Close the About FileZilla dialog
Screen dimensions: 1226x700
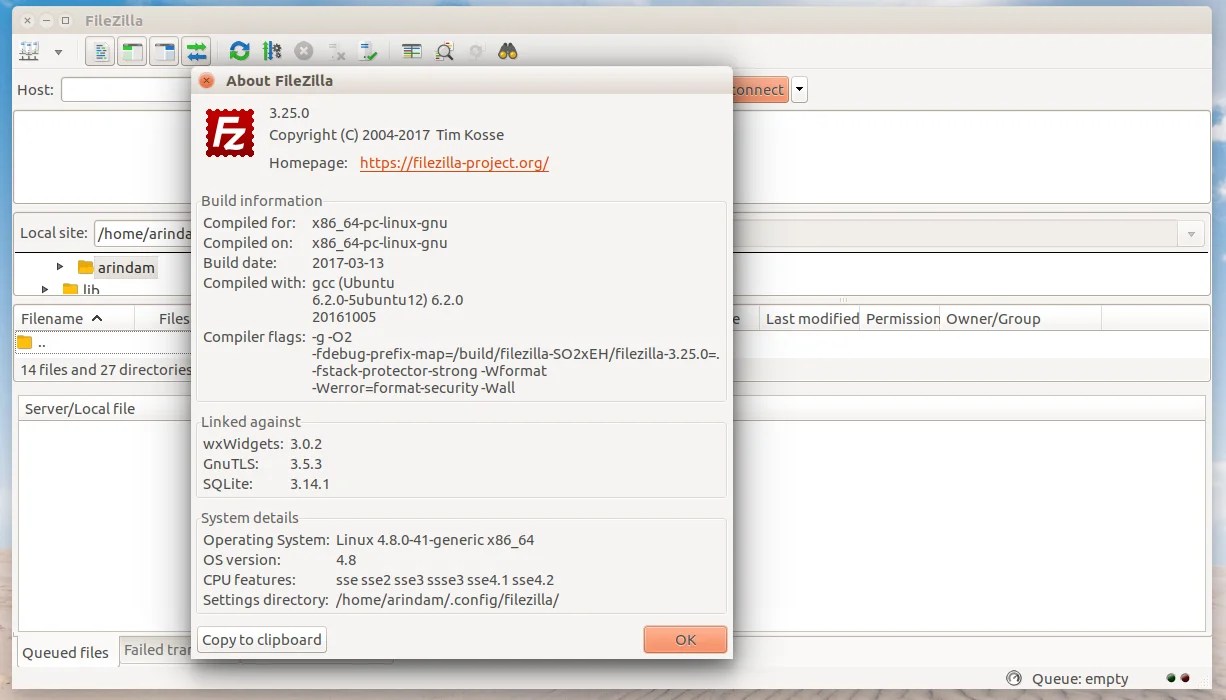207,81
